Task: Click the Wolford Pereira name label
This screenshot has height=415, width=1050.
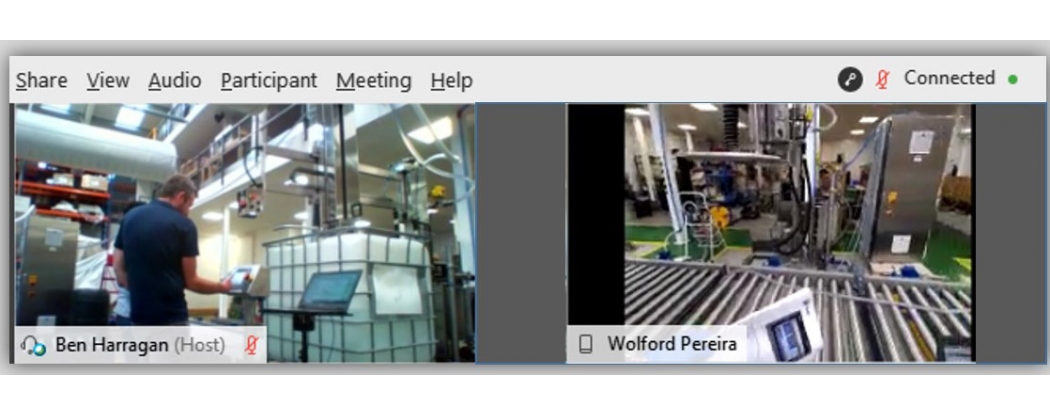Action: click(x=671, y=345)
